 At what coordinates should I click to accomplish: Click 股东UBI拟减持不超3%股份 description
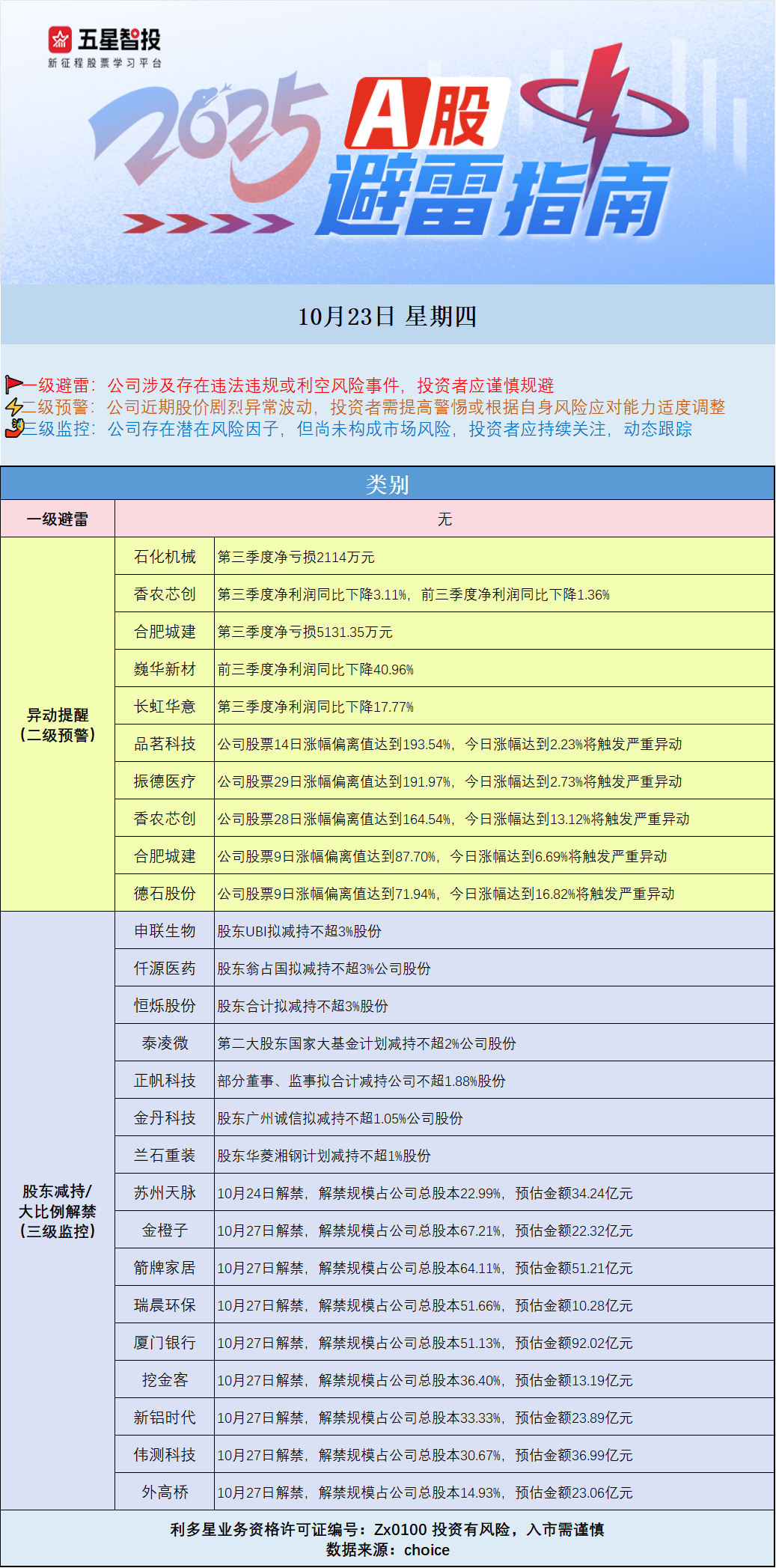tap(299, 931)
